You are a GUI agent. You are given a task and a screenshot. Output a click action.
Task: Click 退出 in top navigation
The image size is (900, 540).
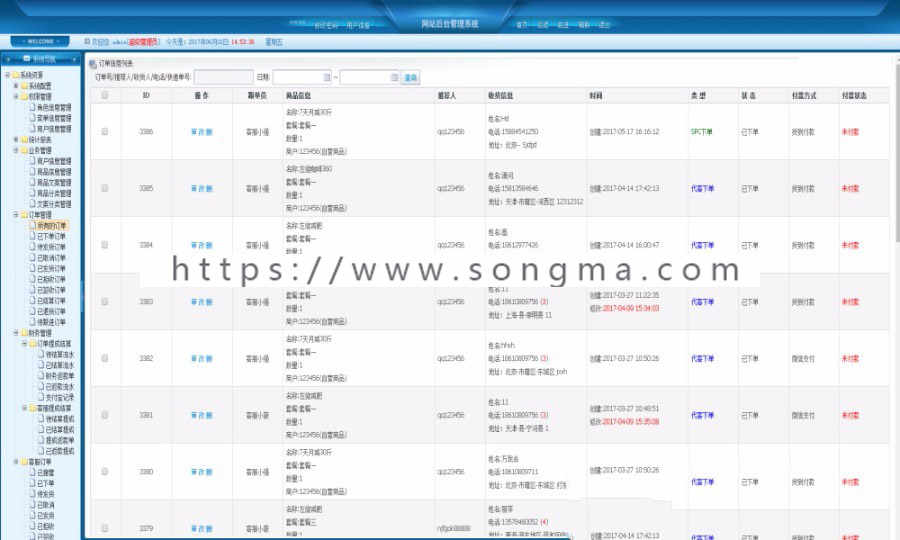point(604,25)
